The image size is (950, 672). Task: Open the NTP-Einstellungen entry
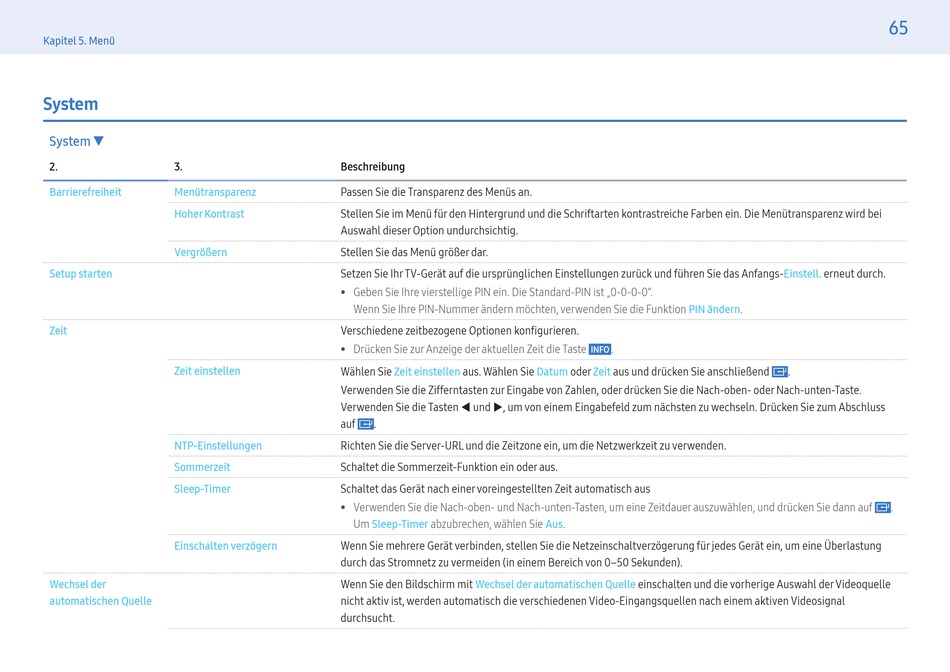[x=218, y=446]
